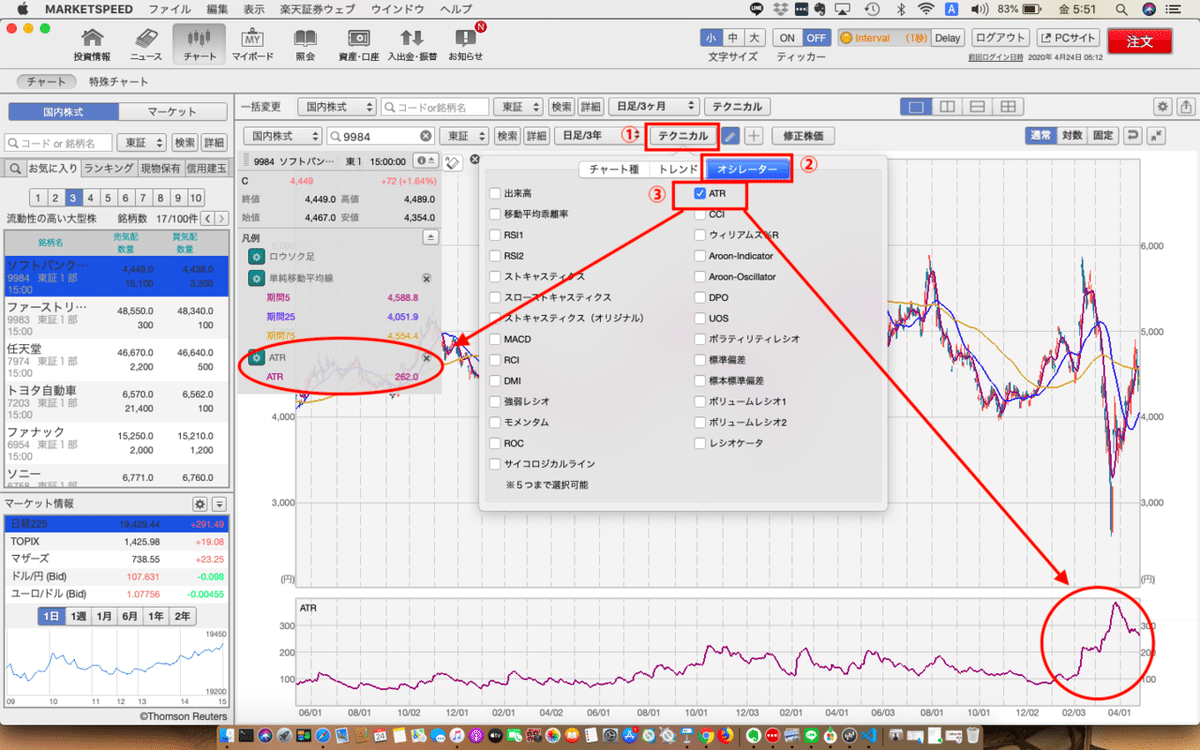Screen dimensions: 1200x750
Task: Open the 東証 dropdown in the left search panel
Action: click(141, 143)
